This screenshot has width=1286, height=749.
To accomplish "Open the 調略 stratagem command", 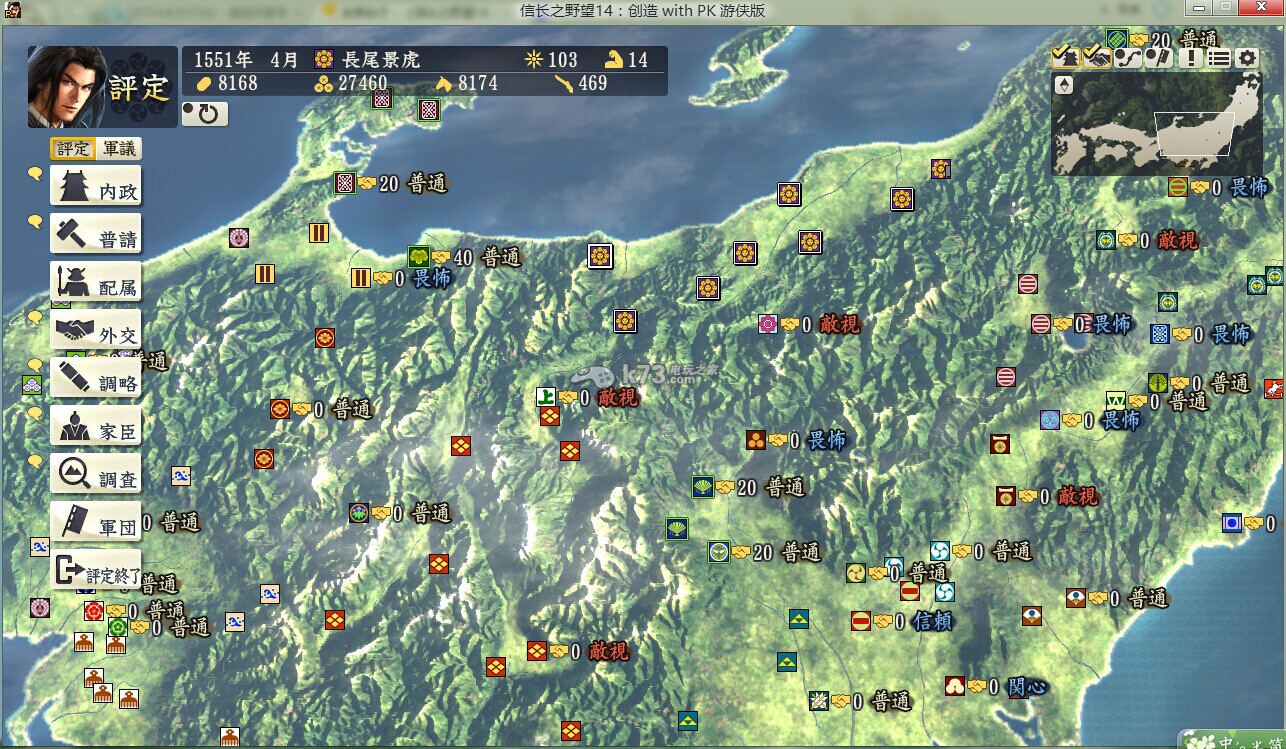I will pyautogui.click(x=96, y=380).
